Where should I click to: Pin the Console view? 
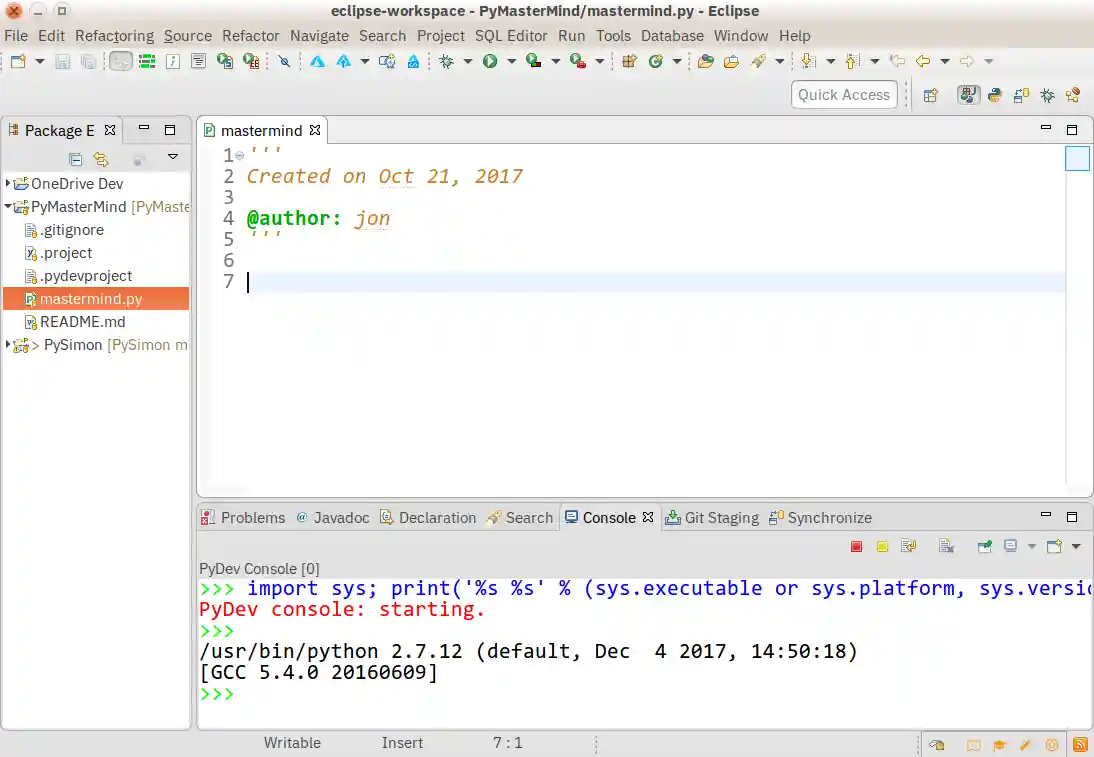pyautogui.click(x=985, y=546)
